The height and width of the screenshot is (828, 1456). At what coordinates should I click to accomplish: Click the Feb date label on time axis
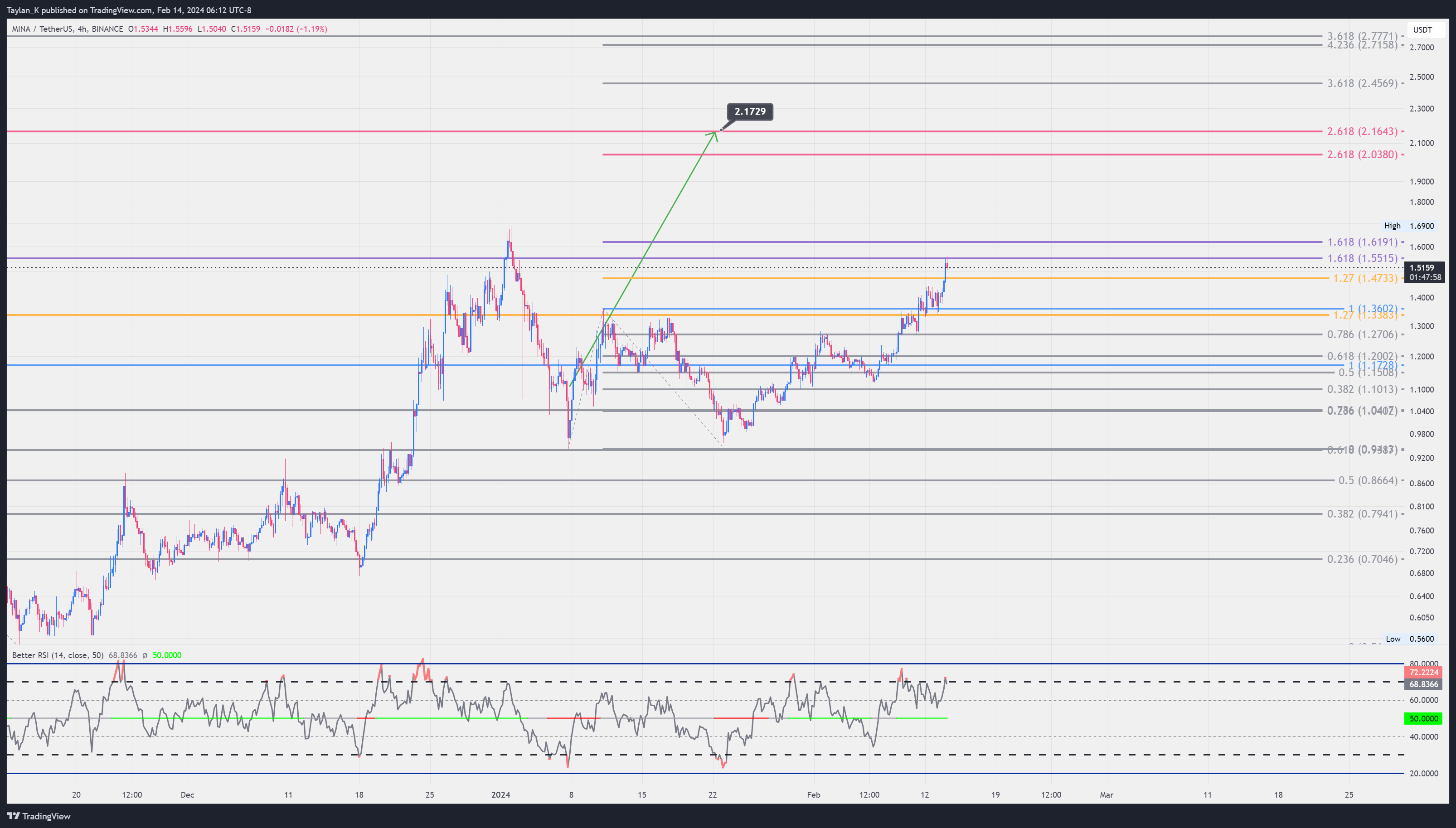813,795
